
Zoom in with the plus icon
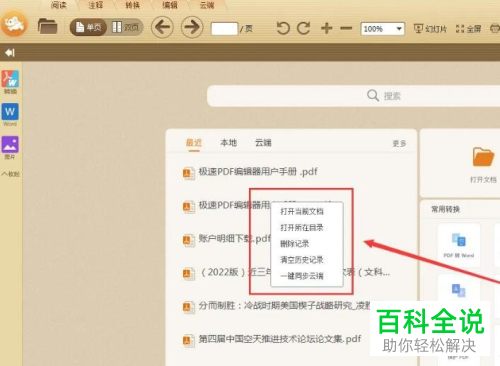[x=327, y=28]
